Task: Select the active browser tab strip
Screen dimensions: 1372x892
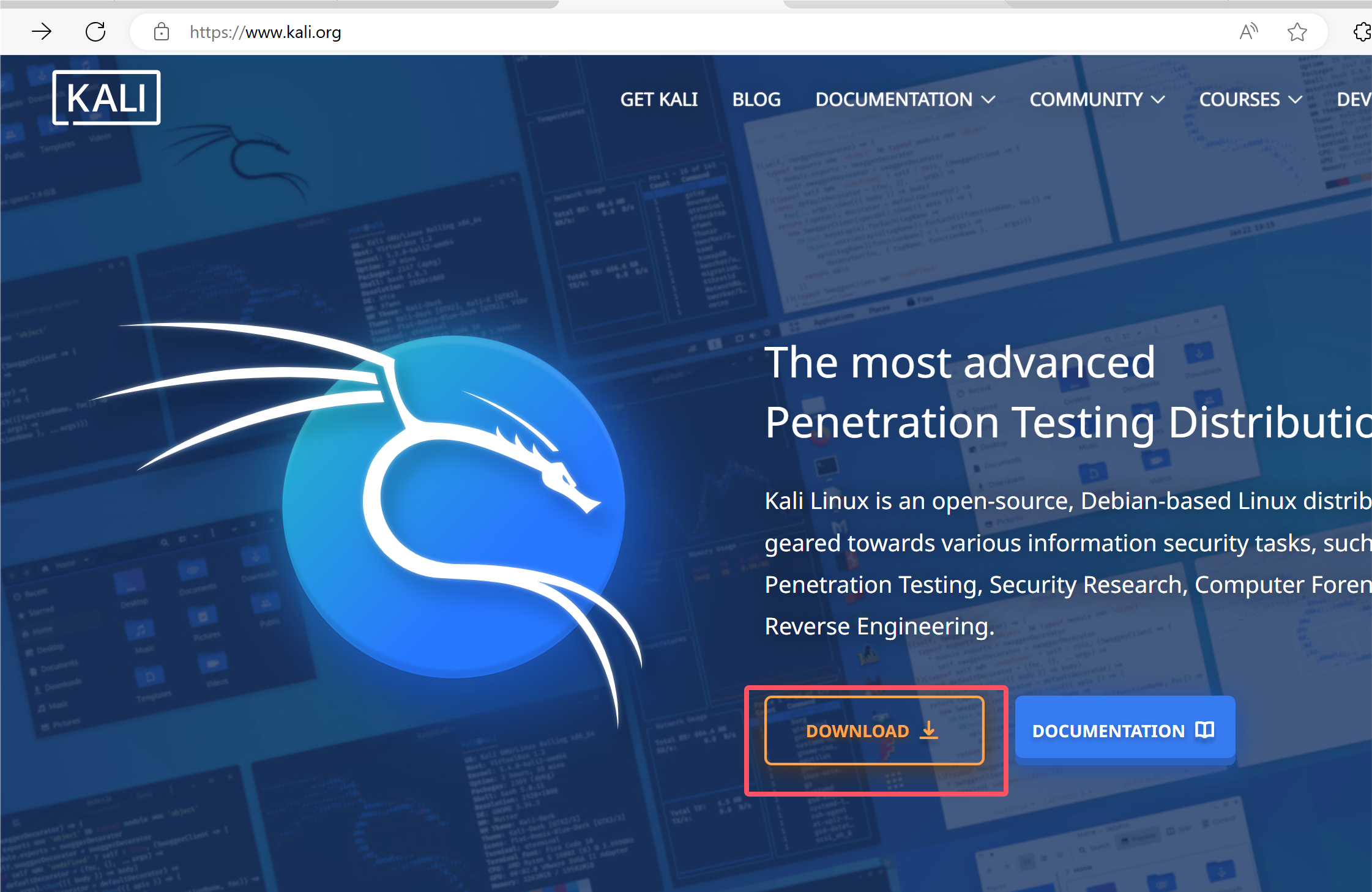Action: 671,4
